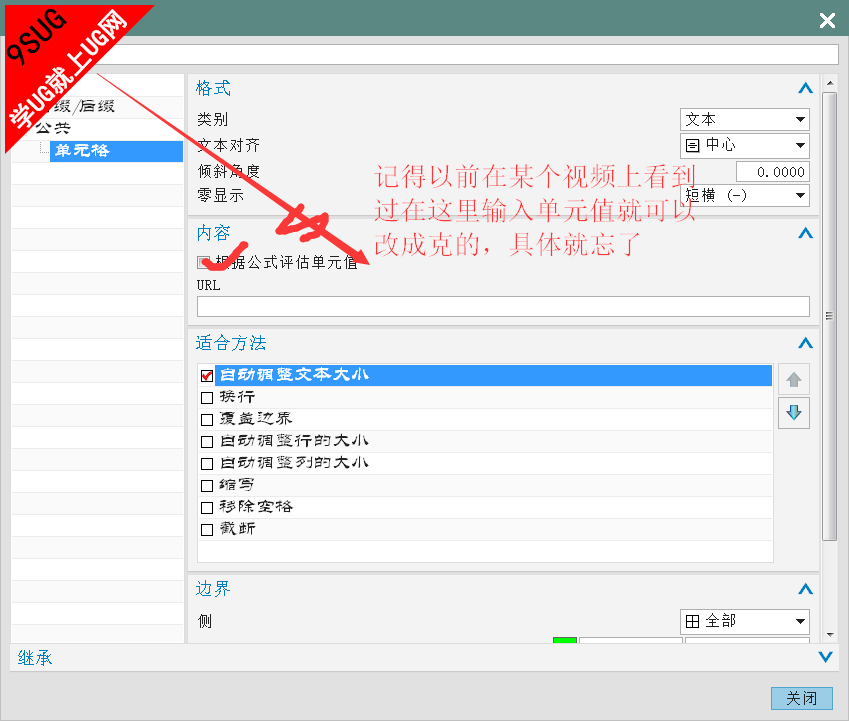
Task: Move fit method up with arrow button
Action: coord(793,379)
